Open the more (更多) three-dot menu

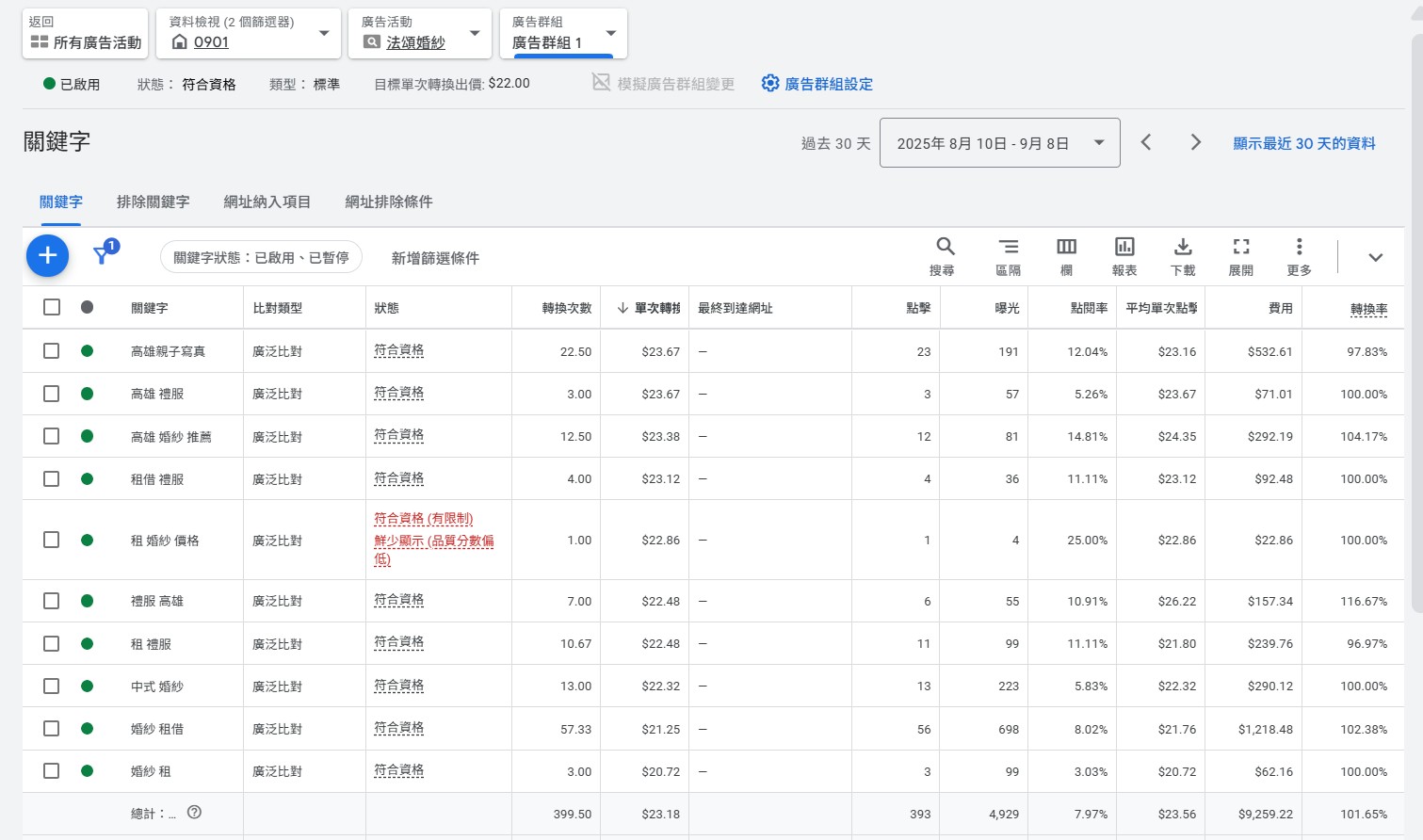(1299, 247)
